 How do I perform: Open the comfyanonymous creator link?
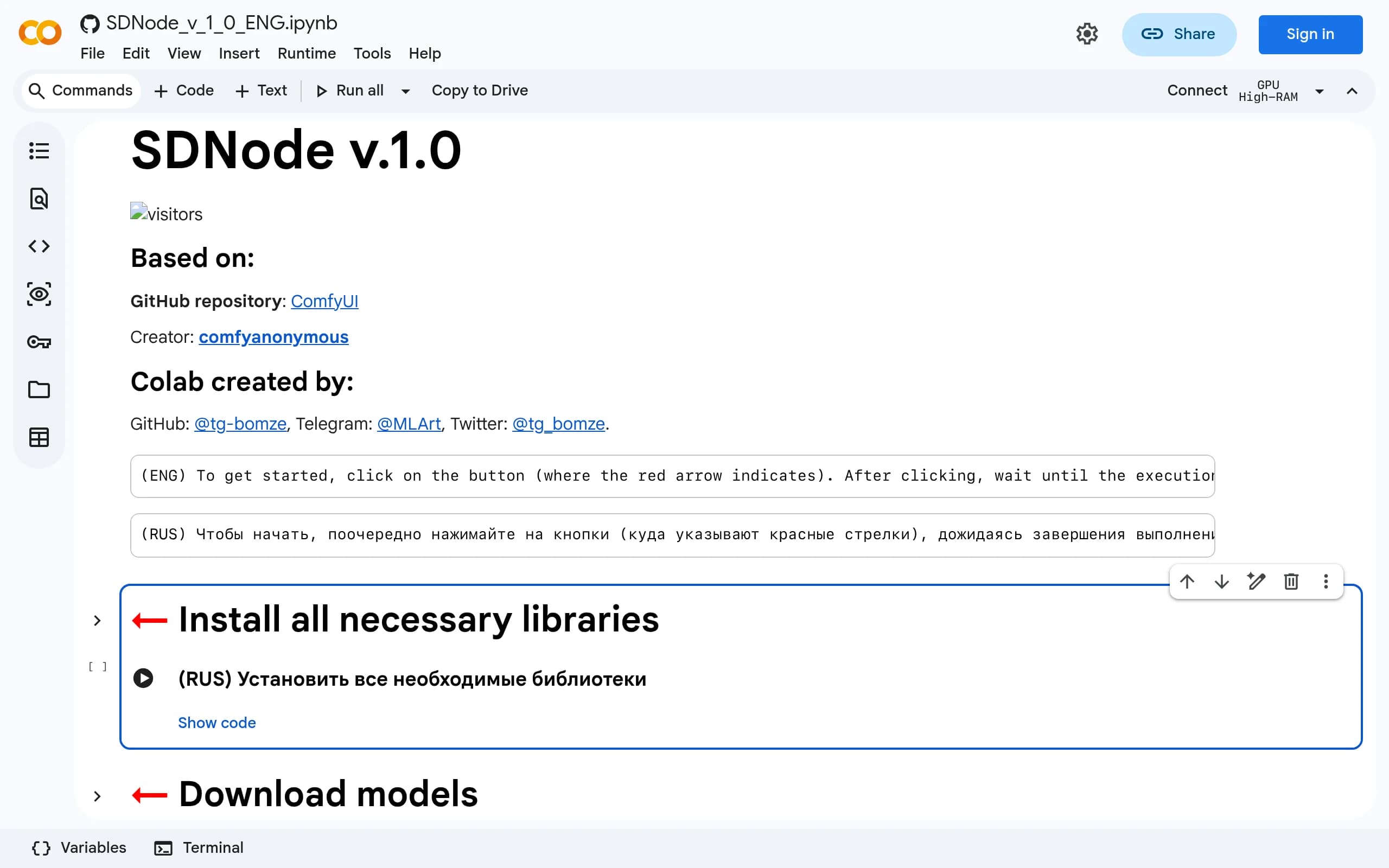click(x=274, y=337)
